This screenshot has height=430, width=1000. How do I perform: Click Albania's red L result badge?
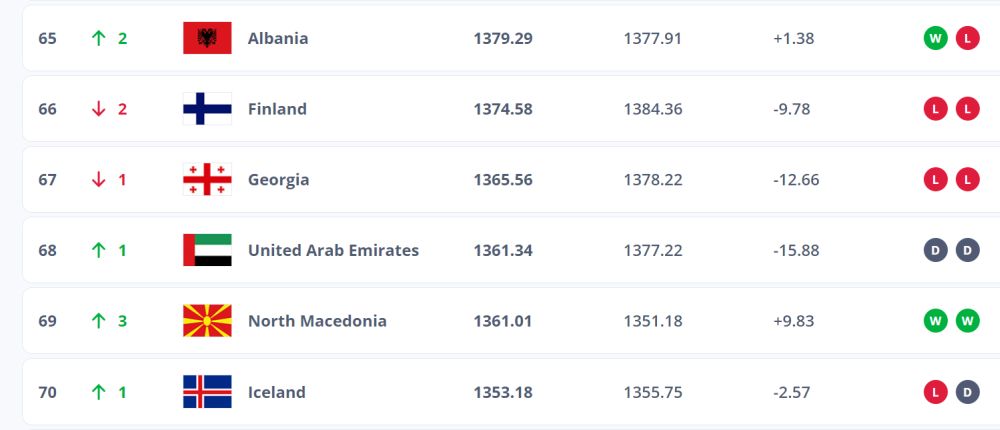click(967, 38)
